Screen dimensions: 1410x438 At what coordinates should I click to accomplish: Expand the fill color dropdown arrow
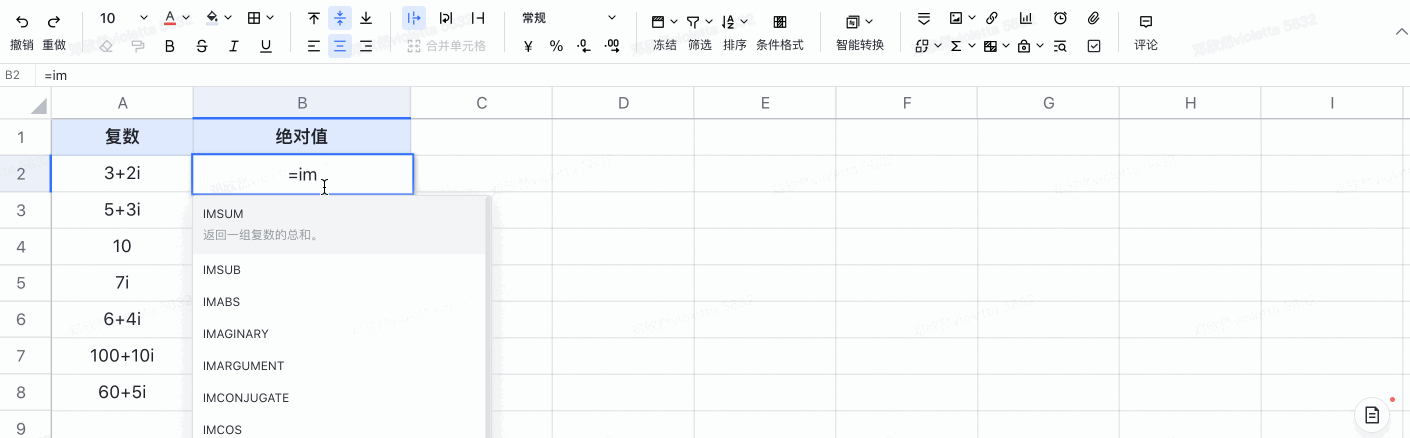(x=228, y=19)
